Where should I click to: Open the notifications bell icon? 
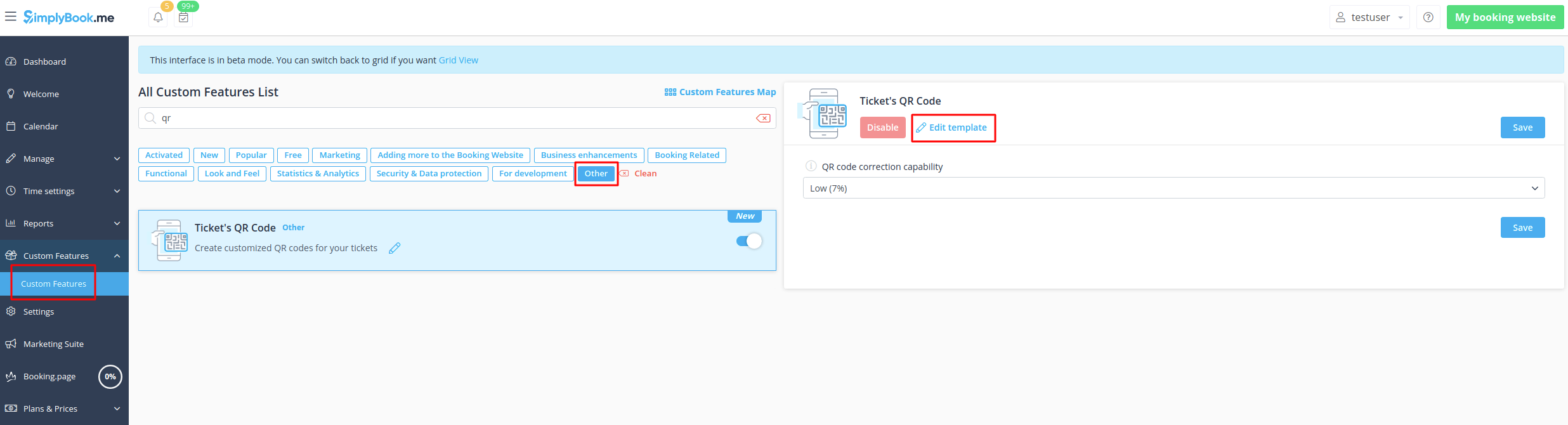point(158,18)
